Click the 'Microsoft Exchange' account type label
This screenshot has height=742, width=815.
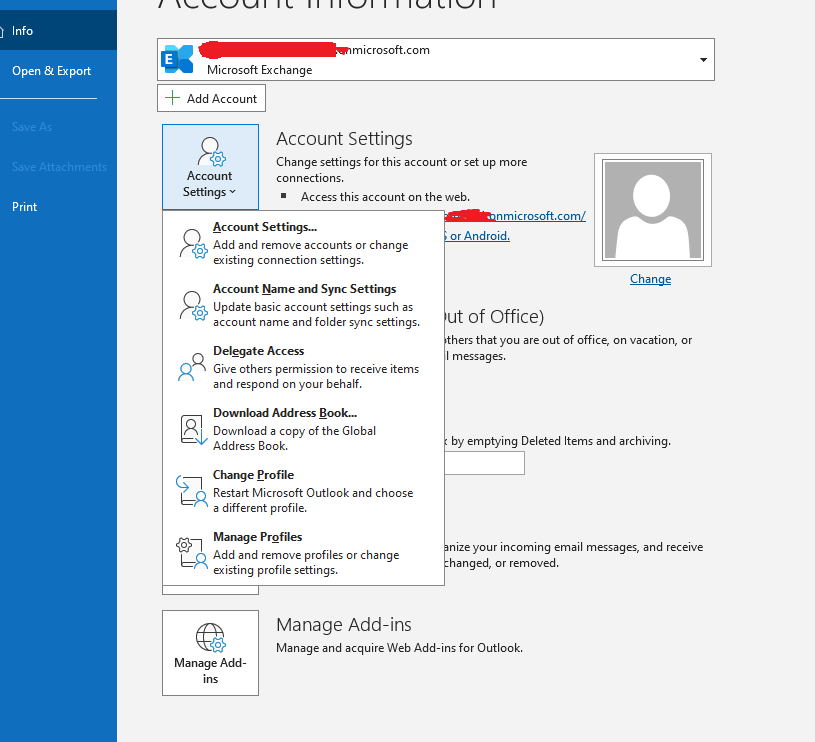coord(259,70)
